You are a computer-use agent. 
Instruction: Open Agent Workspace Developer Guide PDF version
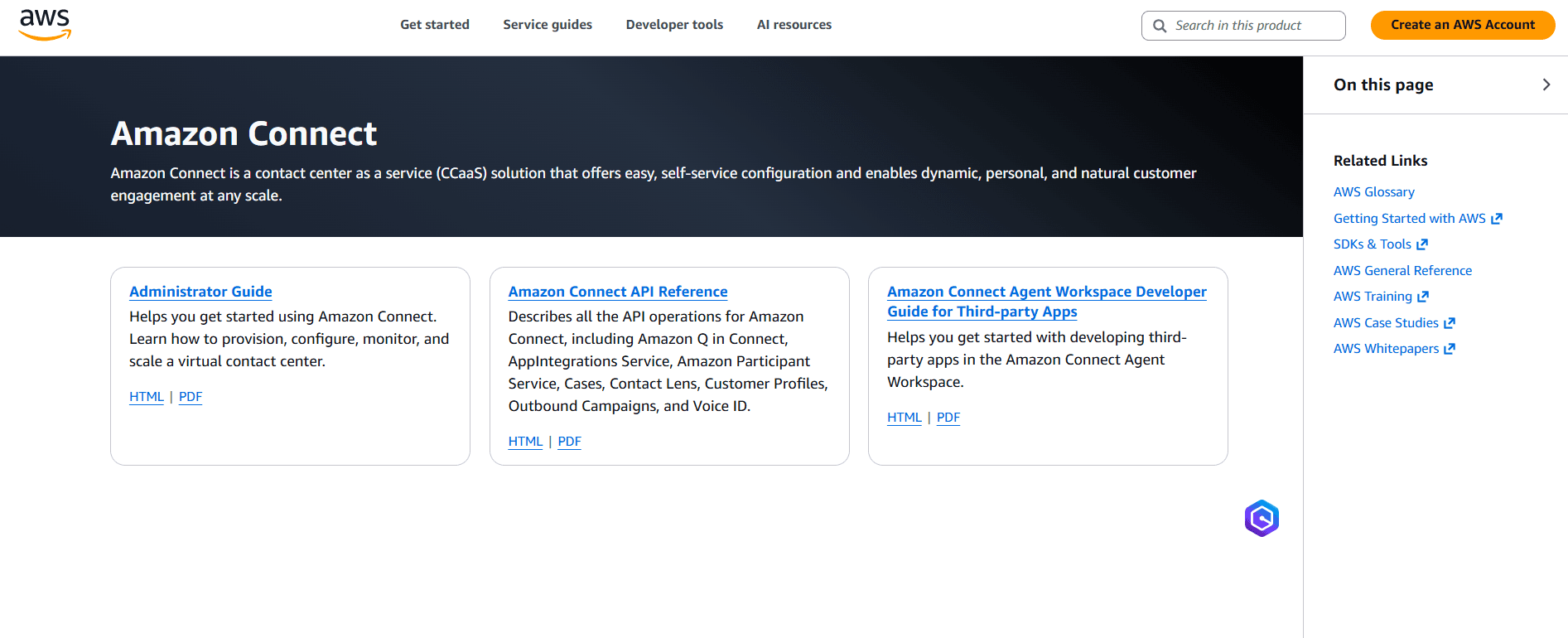(x=948, y=418)
